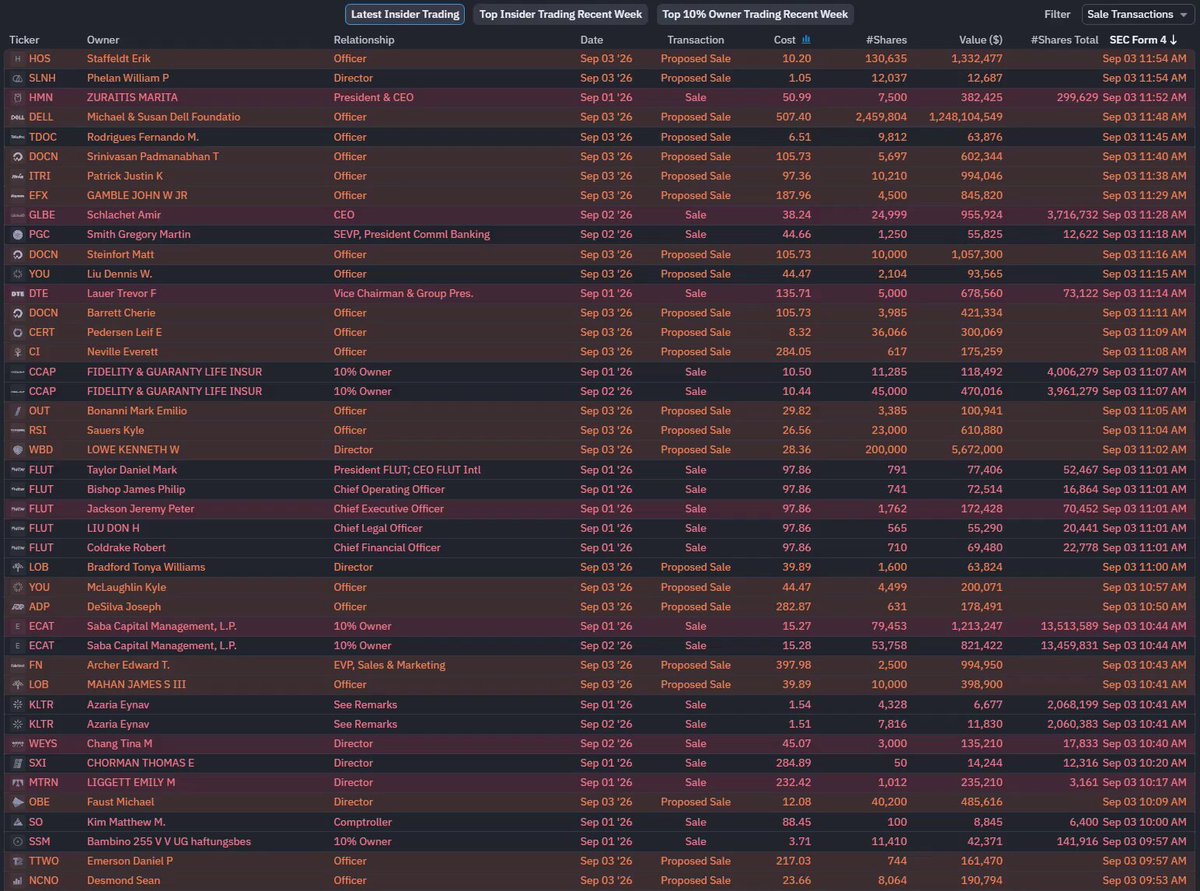Sort the table by SEC Form 4 column
The width and height of the screenshot is (1200, 891).
(x=1143, y=40)
